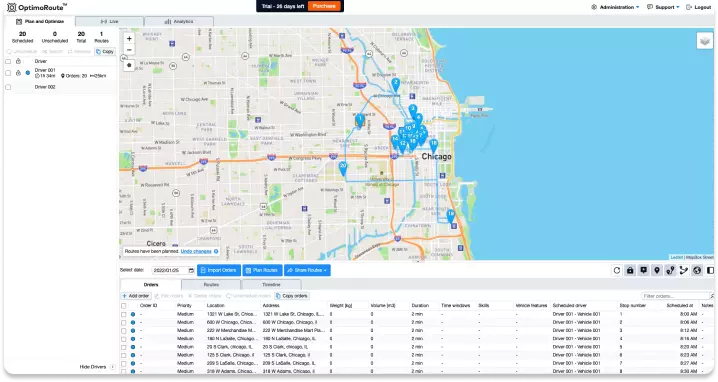Switch to the Analytics tab
Screen dimensions: 718x382
point(179,22)
